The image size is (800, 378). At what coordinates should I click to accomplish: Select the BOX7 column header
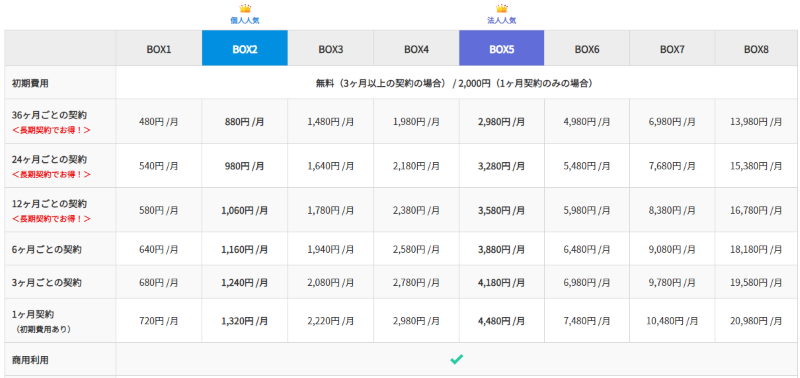click(x=672, y=48)
